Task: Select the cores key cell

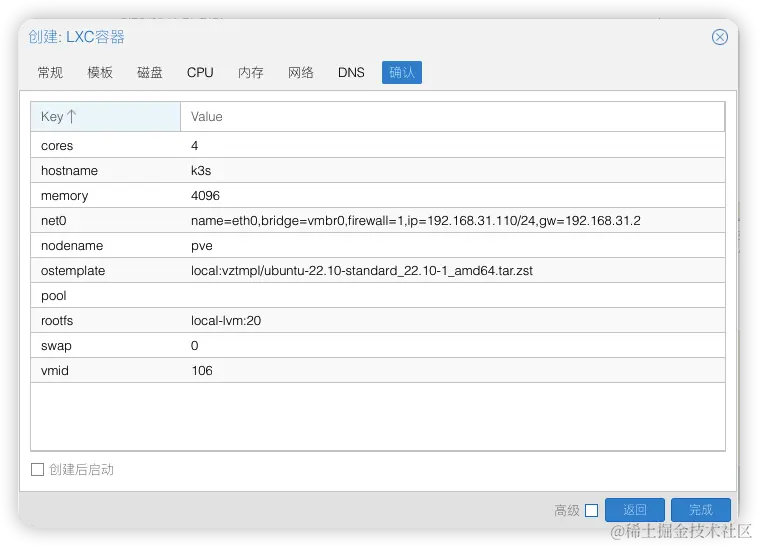Action: click(x=105, y=146)
